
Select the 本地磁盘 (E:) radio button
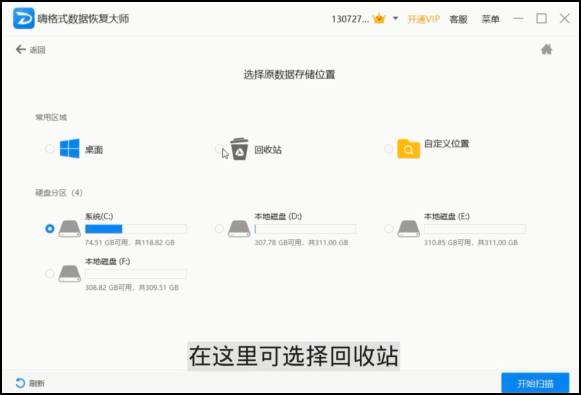[389, 229]
